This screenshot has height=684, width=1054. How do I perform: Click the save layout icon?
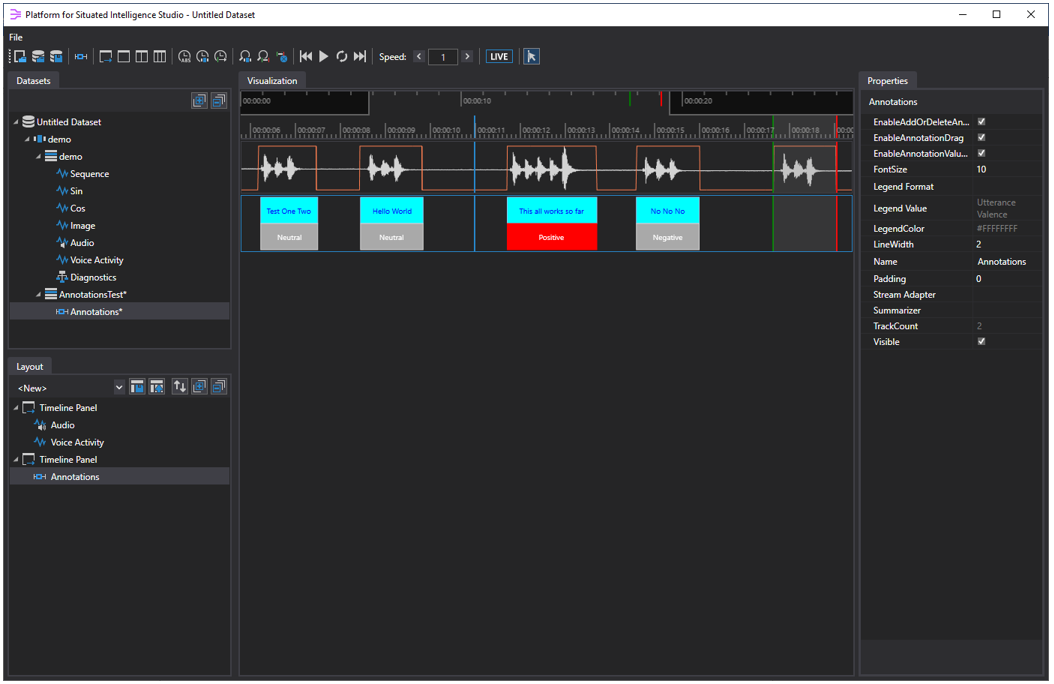point(138,387)
